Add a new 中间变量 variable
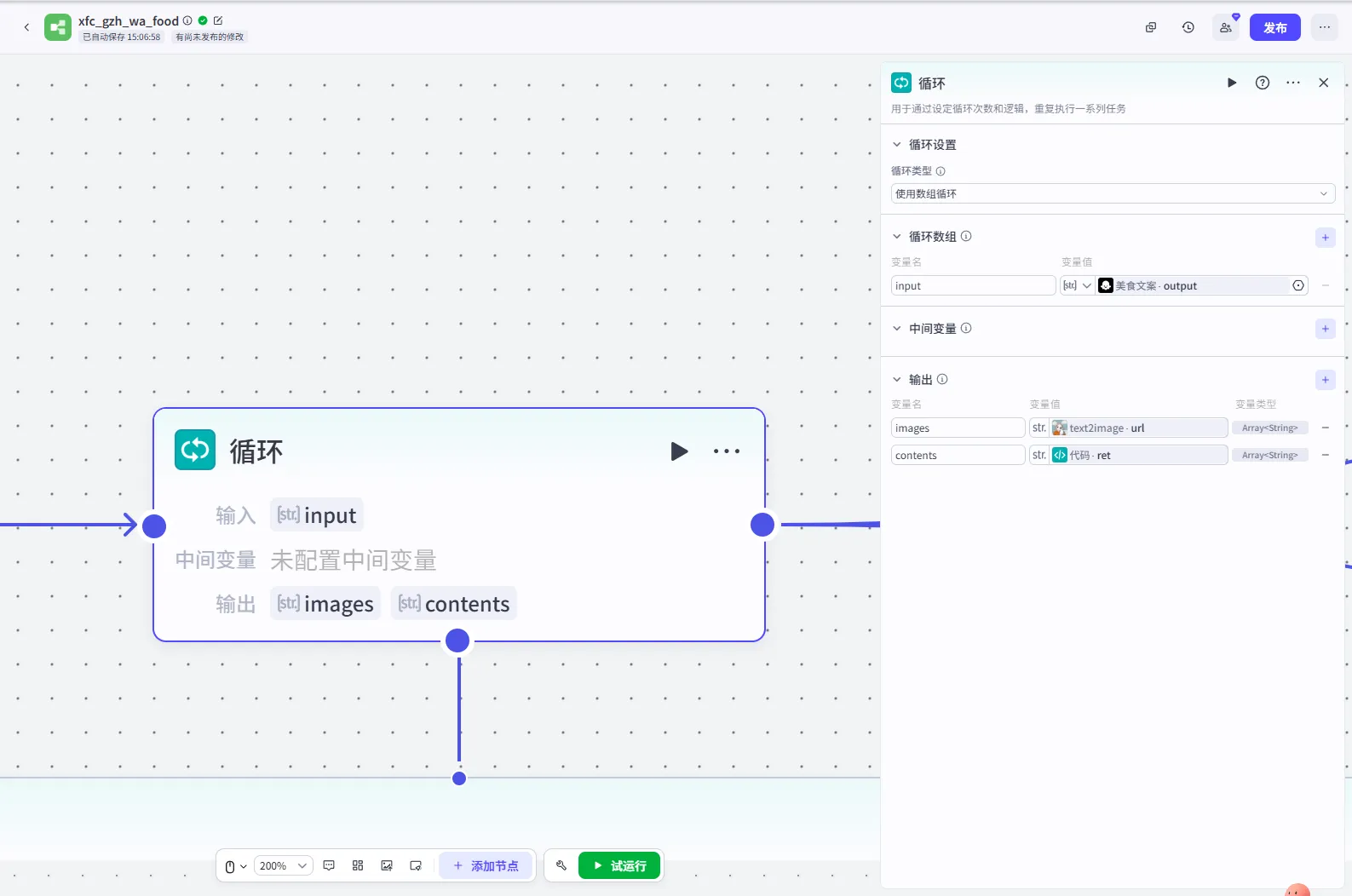 [x=1326, y=329]
